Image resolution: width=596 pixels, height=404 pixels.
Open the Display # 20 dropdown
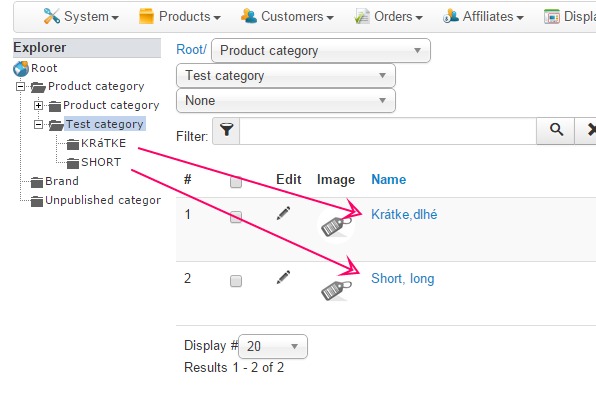pyautogui.click(x=273, y=346)
